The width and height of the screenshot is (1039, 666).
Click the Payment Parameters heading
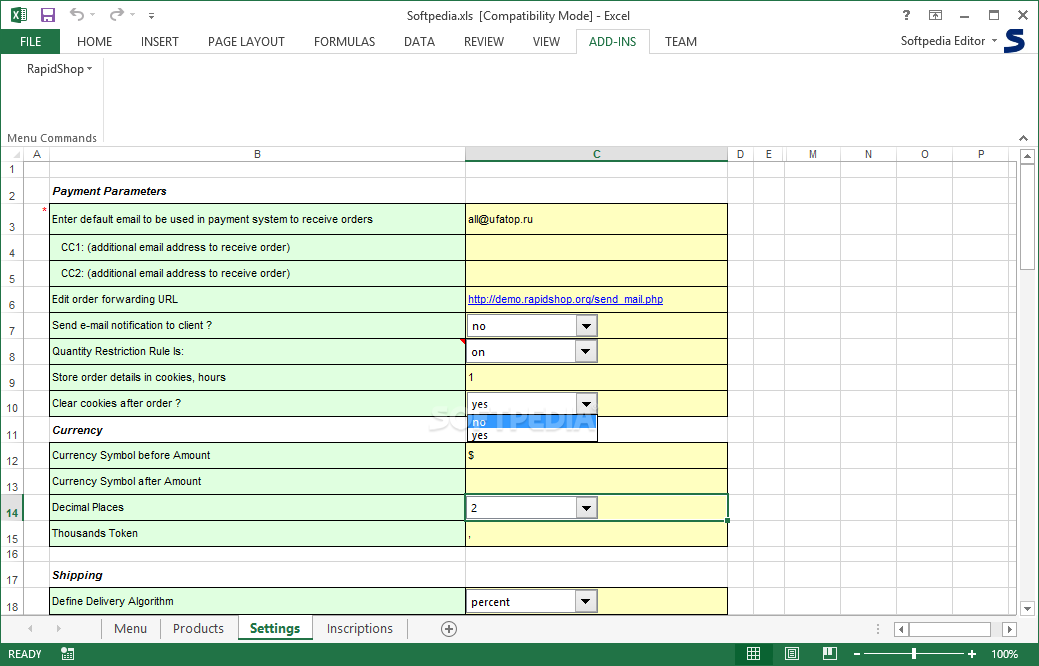tap(109, 191)
